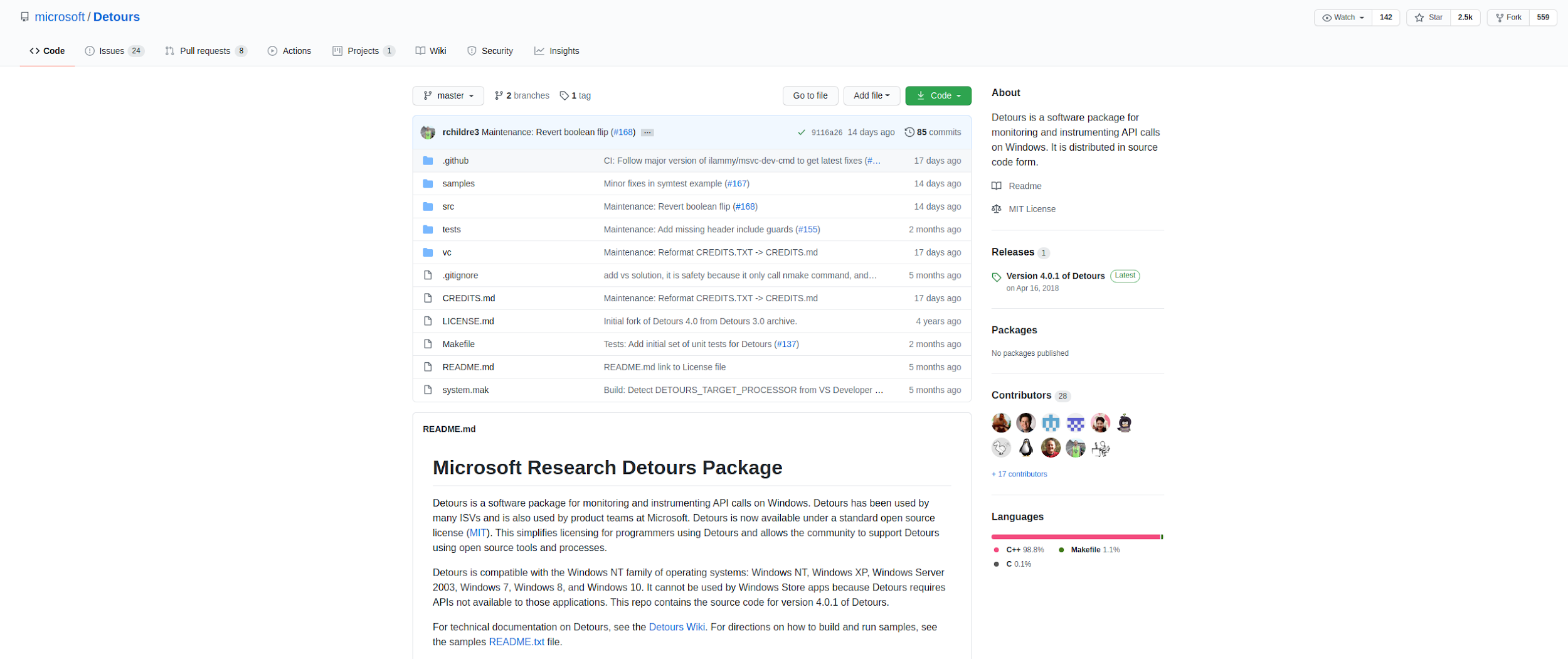Open the Pull requests tab
The width and height of the screenshot is (1568, 659).
tap(206, 51)
